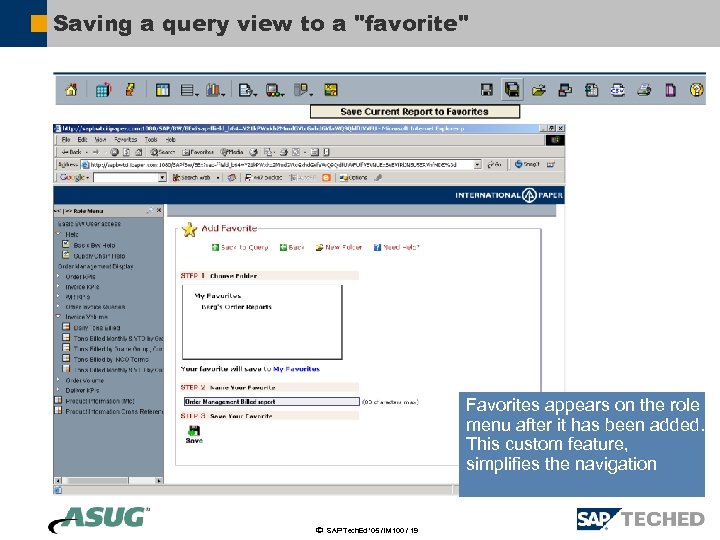
Task: Click Search Web on Google toolbar
Action: [191, 178]
